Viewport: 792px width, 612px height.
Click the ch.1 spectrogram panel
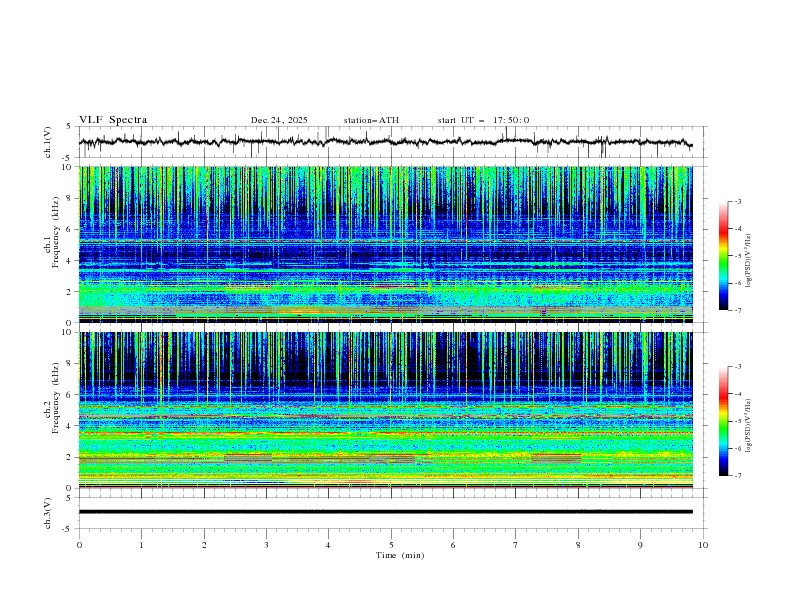click(386, 244)
